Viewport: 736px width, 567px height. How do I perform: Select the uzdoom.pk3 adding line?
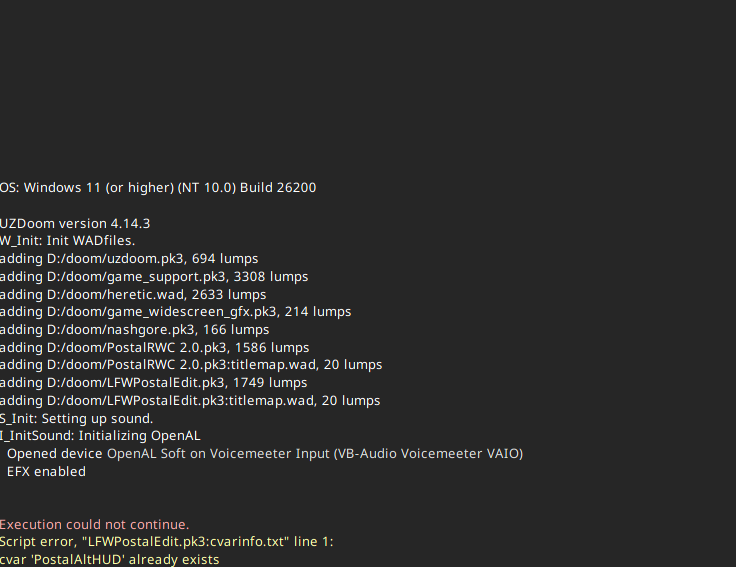point(129,259)
